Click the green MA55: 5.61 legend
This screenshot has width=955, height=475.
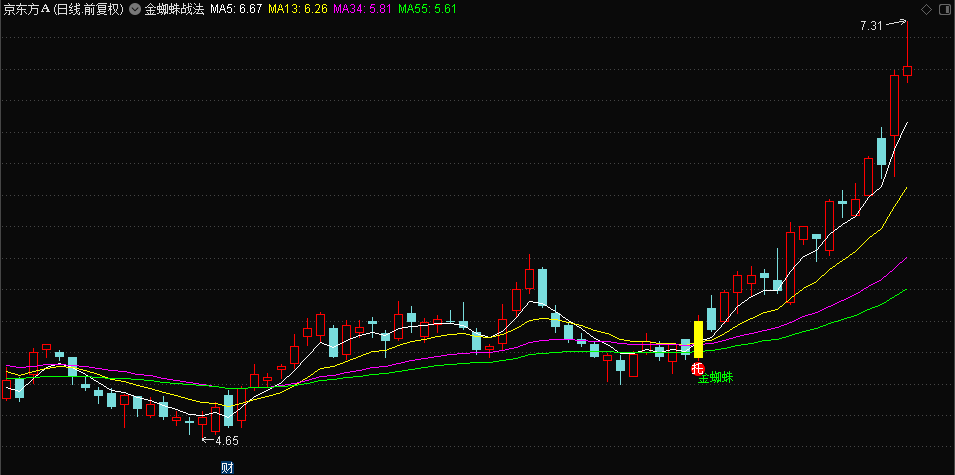pos(427,9)
